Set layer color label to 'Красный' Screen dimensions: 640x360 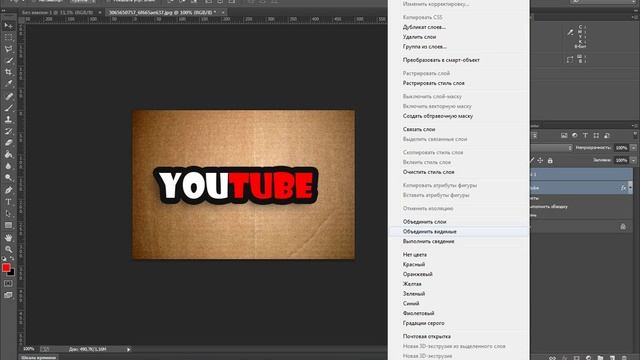pos(413,264)
